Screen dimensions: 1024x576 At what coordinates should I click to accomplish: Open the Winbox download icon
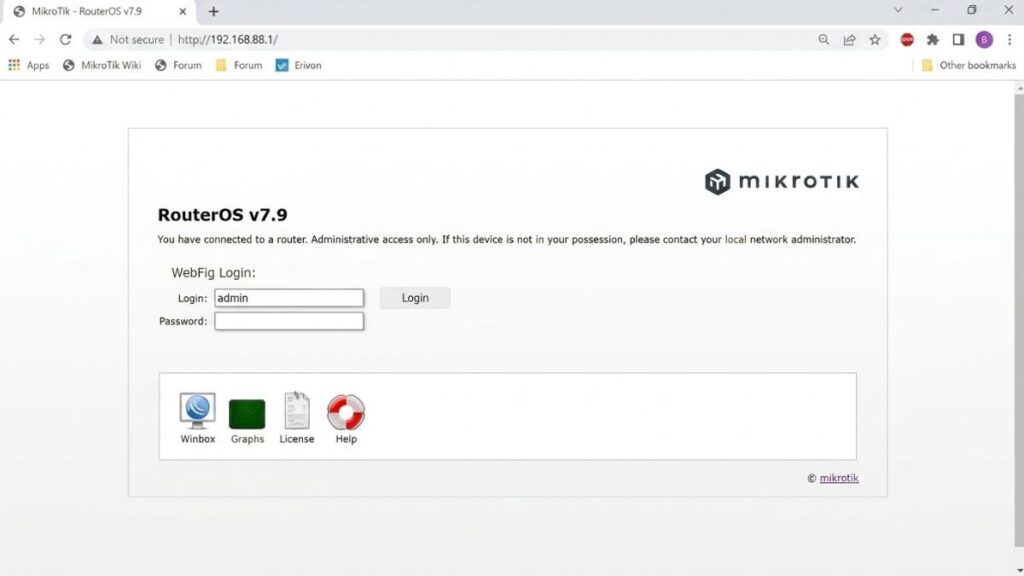(197, 418)
